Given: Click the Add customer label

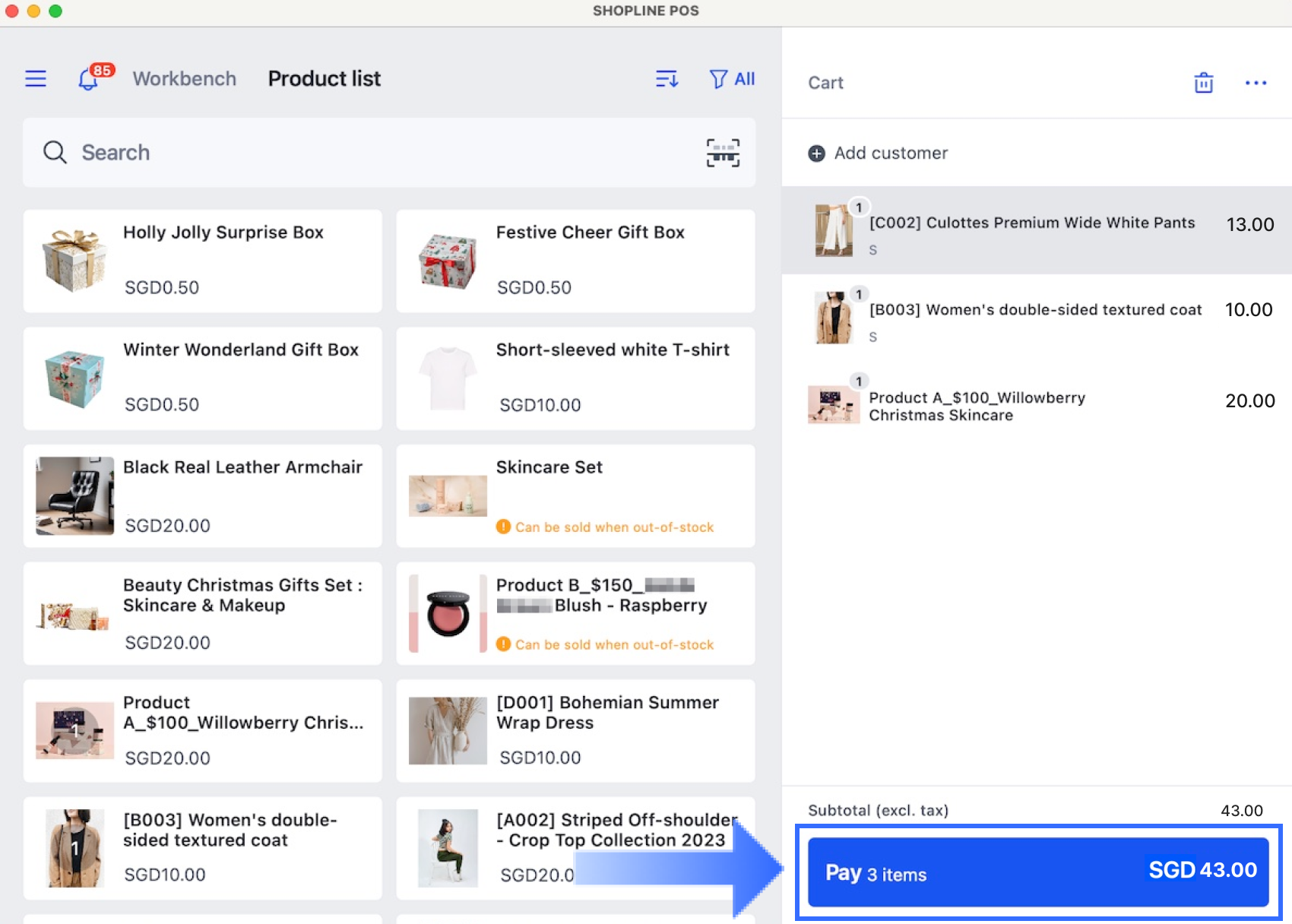Looking at the screenshot, I should (891, 153).
